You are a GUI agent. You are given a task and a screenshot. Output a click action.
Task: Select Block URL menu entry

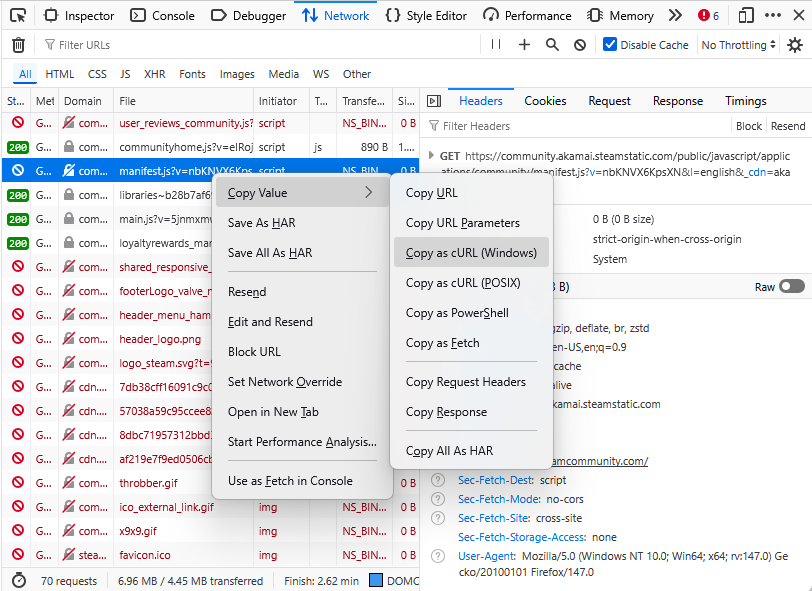pyautogui.click(x=302, y=352)
